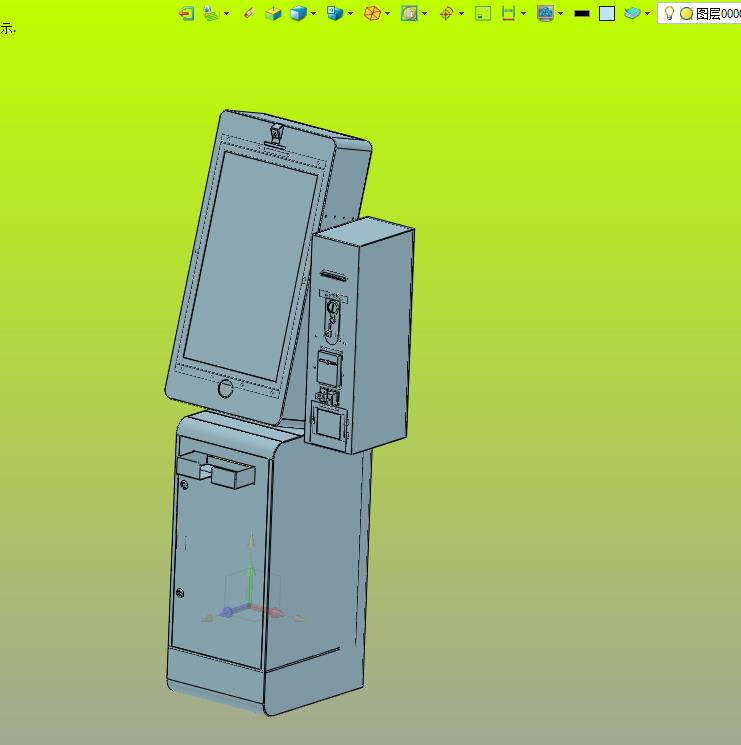Screen dimensions: 741x745
Task: Toggle the layer light bulb visibility
Action: pos(669,13)
